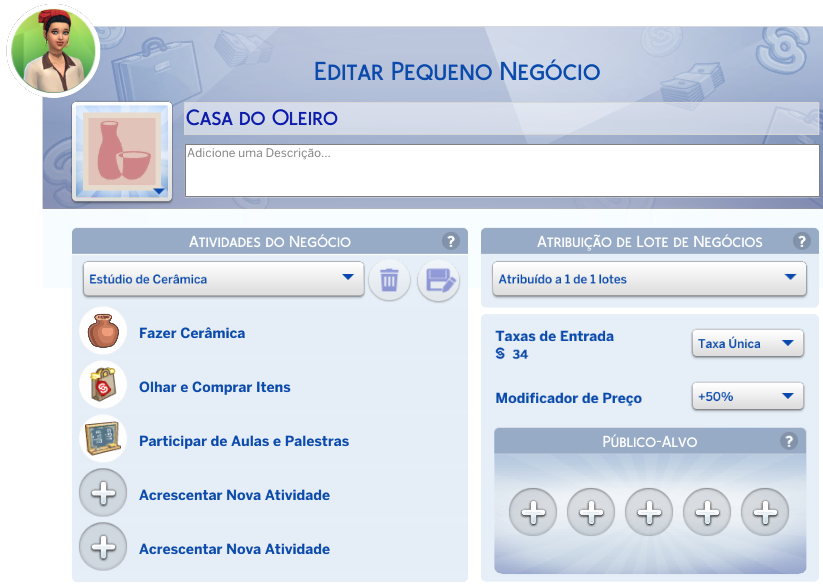Open the Atribuído a 1 de 1 lotes dropdown
Screen dimensions: 823x588
pos(649,279)
